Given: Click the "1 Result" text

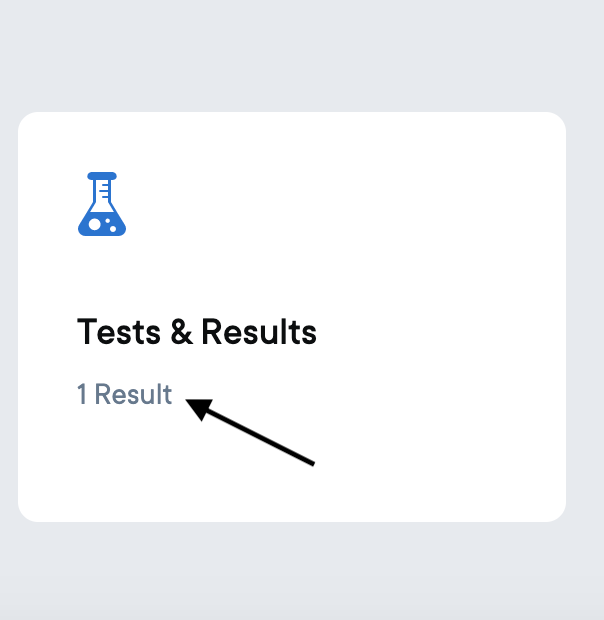Looking at the screenshot, I should click(x=125, y=394).
